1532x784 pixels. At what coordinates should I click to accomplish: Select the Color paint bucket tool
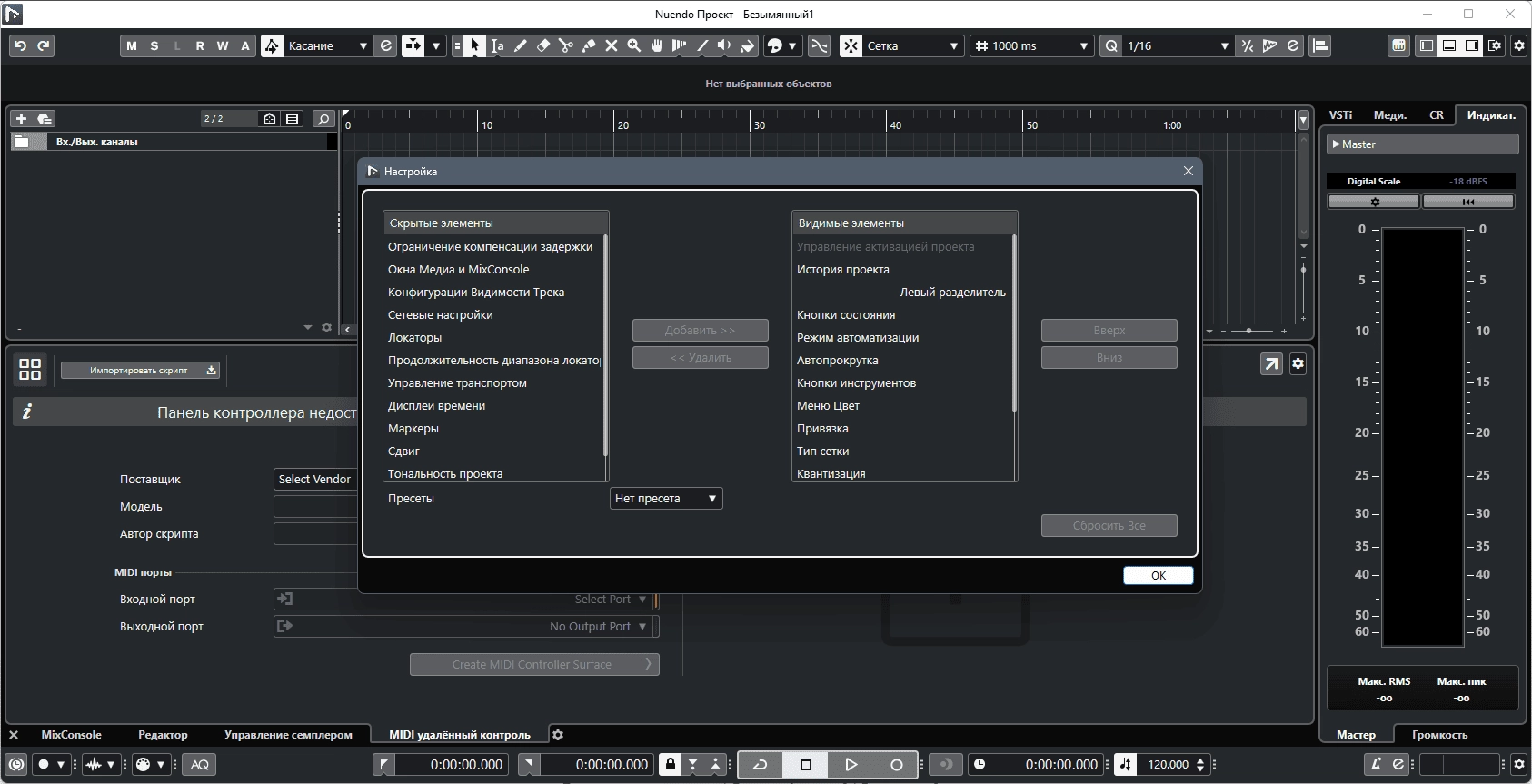tap(747, 45)
